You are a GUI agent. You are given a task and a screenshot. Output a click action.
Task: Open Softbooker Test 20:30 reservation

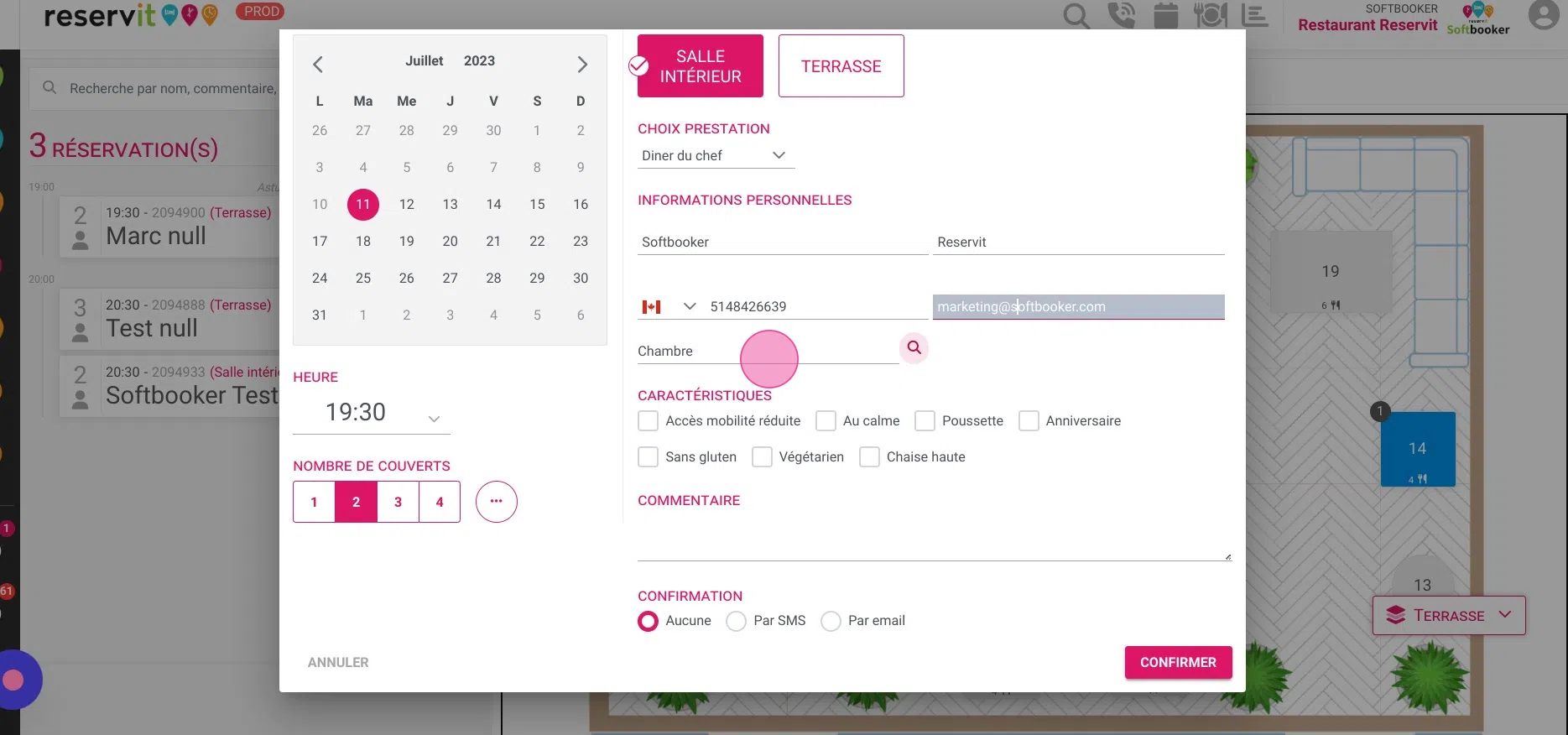[170, 386]
